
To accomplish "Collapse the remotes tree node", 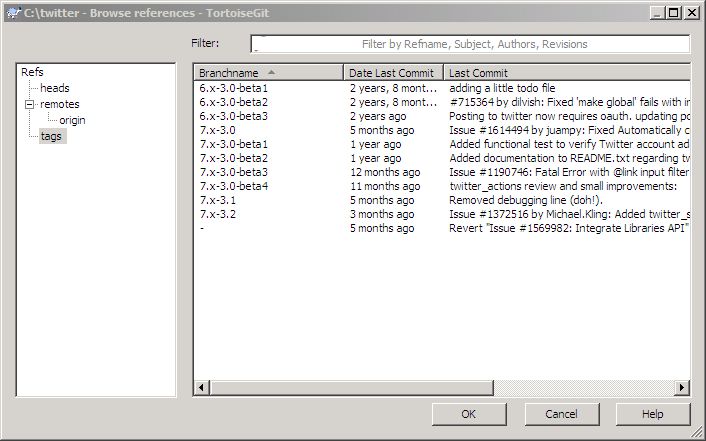I will tap(29, 105).
